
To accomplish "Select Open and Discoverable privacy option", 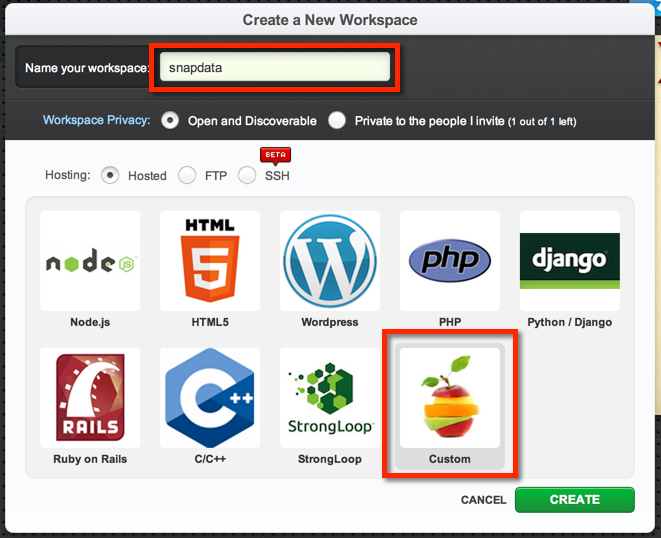I will tap(170, 121).
